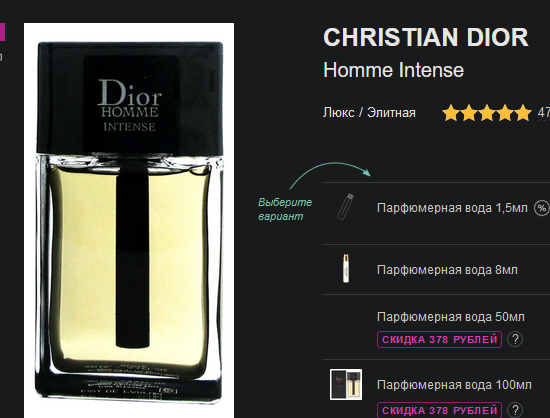550x418 pixels.
Task: Click question mark icon next to 100мл discount
Action: tap(515, 410)
